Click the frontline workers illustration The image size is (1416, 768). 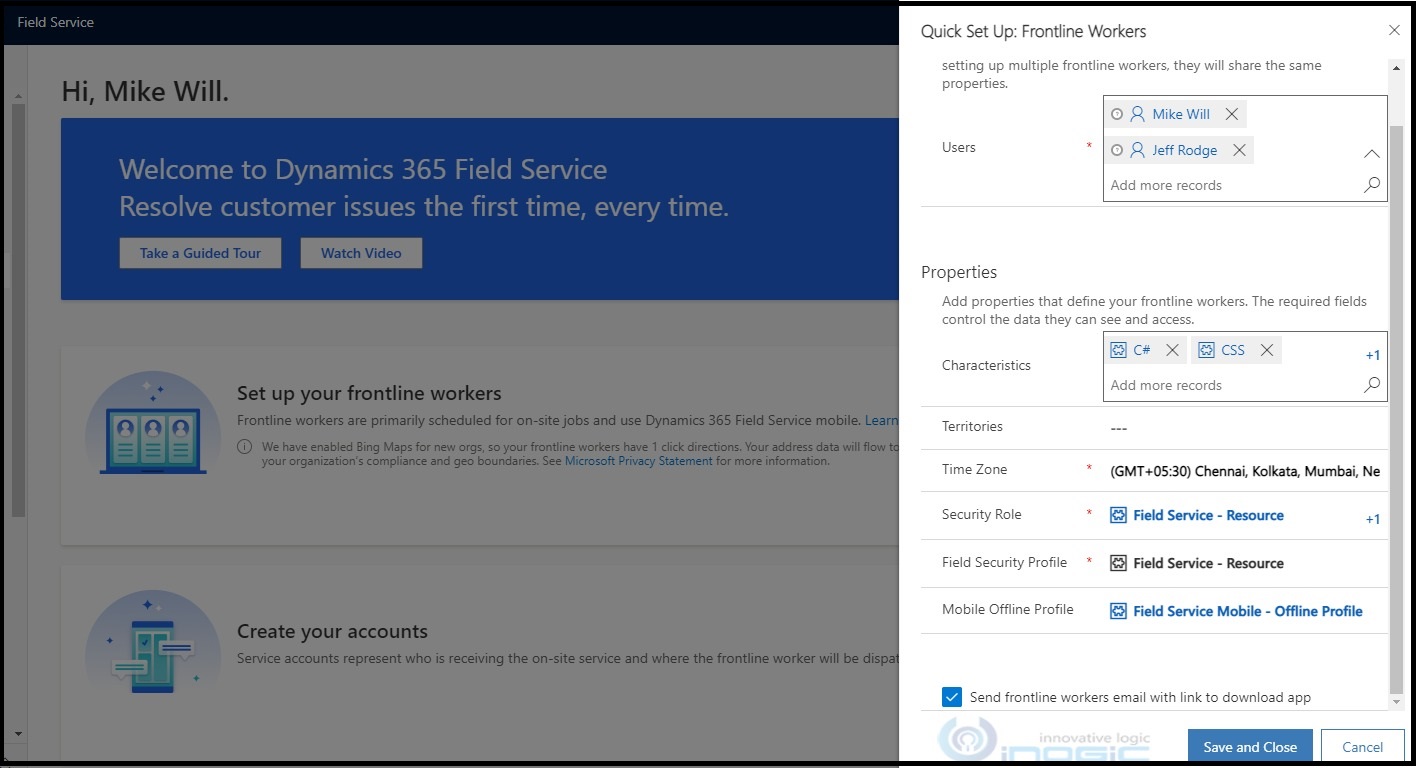tap(153, 423)
